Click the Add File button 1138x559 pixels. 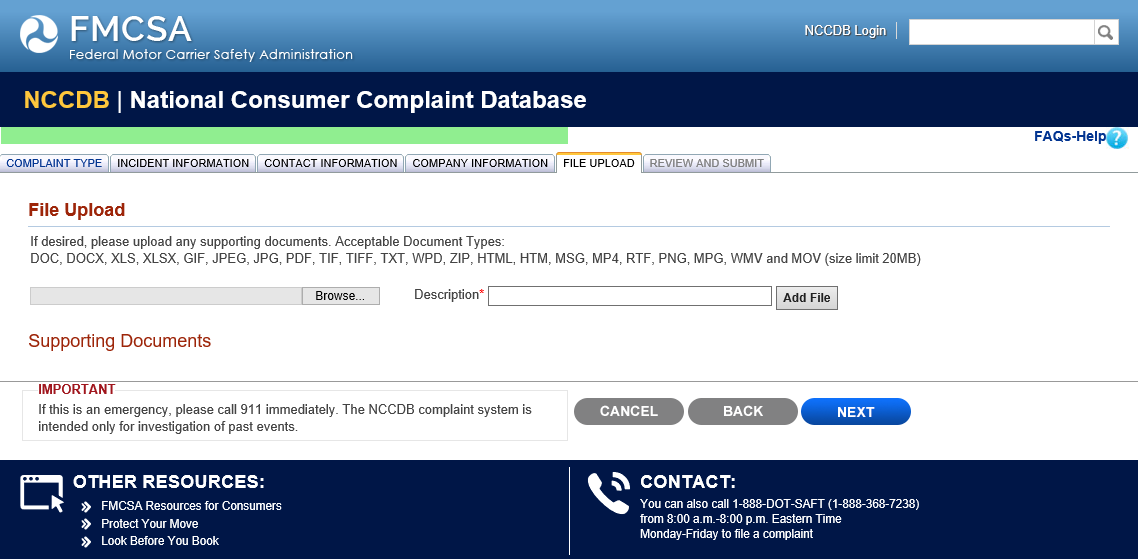click(x=806, y=298)
